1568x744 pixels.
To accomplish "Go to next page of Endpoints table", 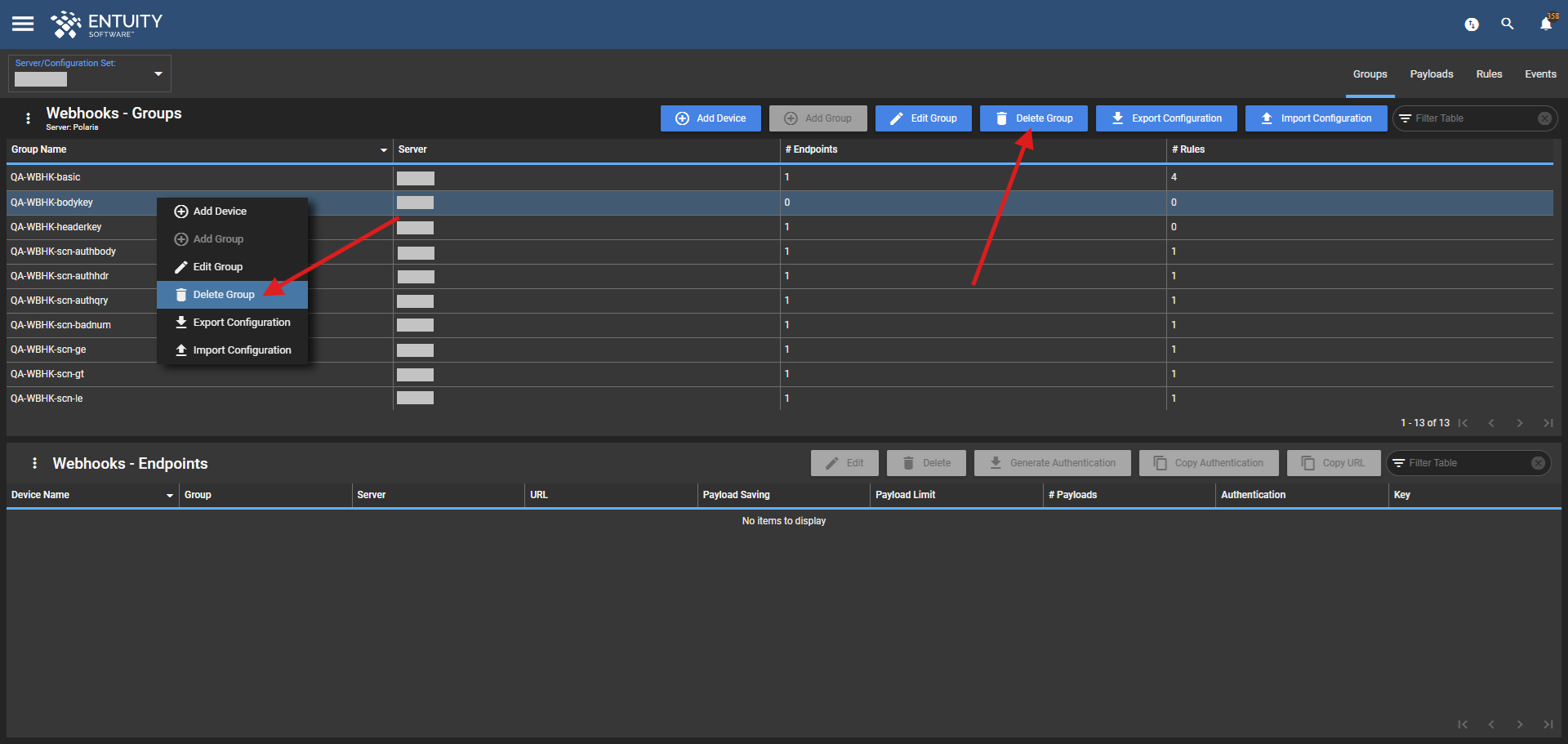I will pos(1520,724).
